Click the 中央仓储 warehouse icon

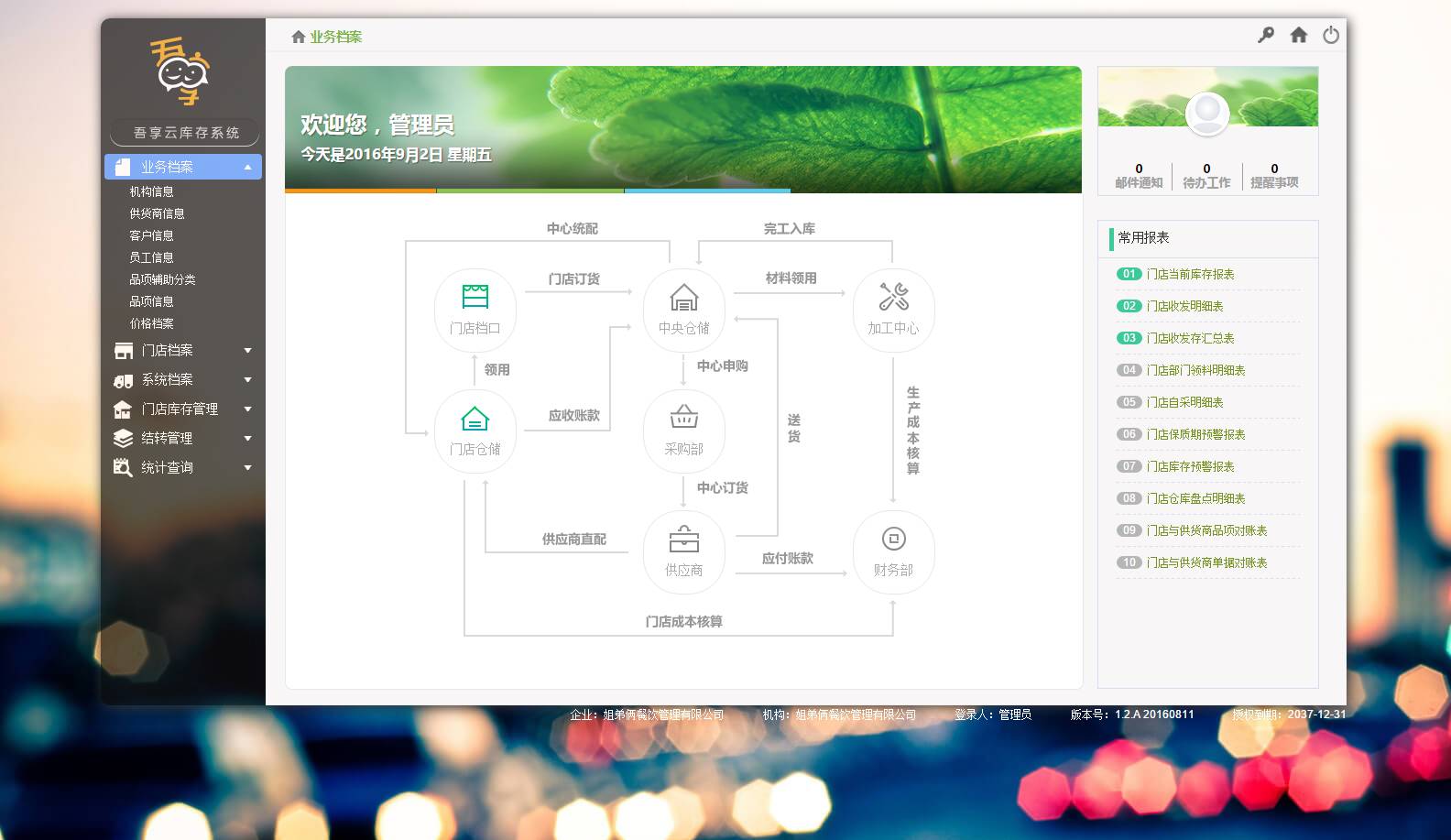(x=683, y=298)
